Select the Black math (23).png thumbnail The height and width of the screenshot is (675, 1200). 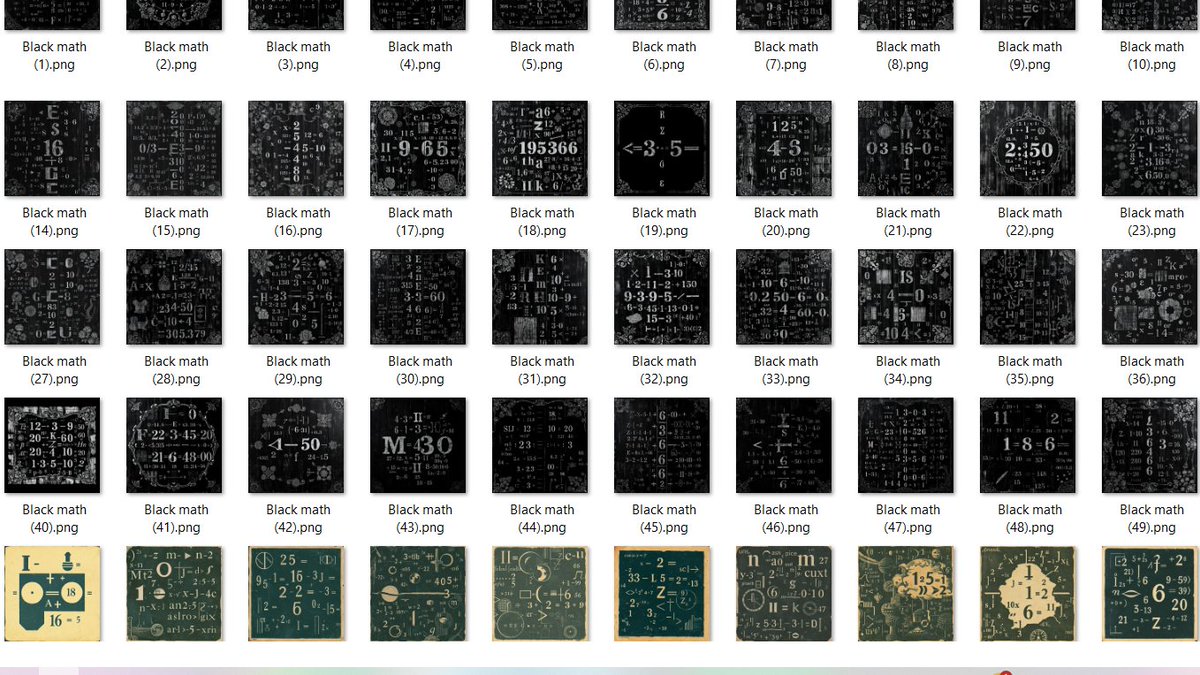point(1151,148)
